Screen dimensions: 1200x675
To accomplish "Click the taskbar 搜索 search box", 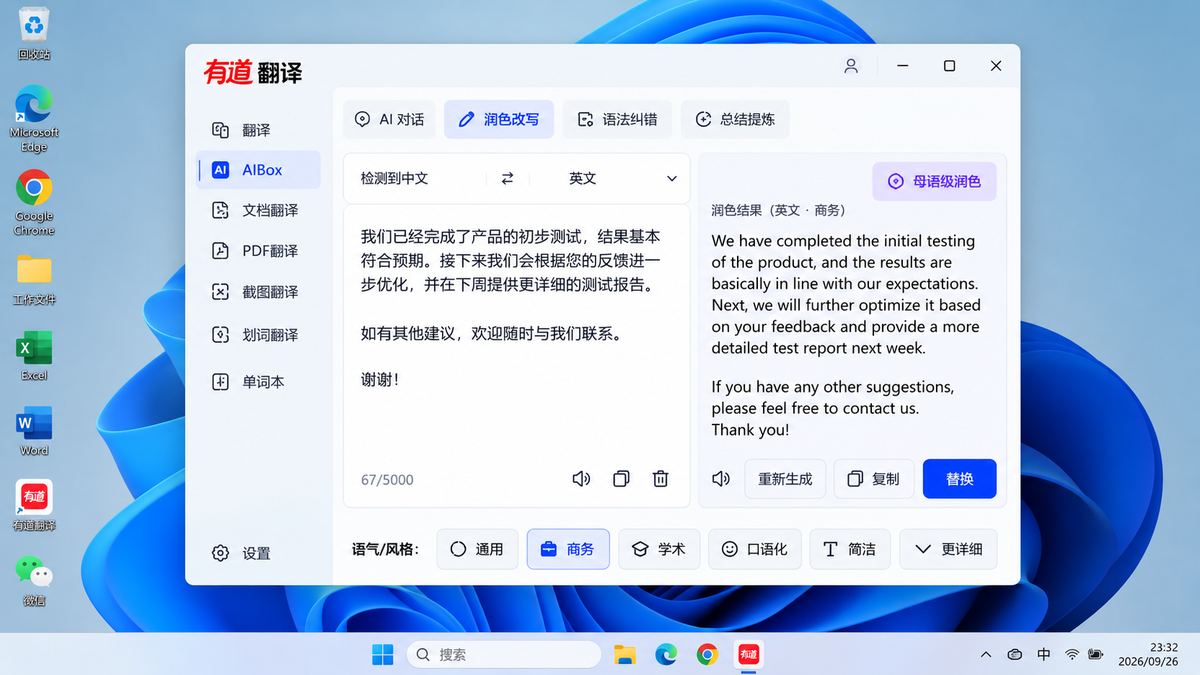I will (504, 655).
